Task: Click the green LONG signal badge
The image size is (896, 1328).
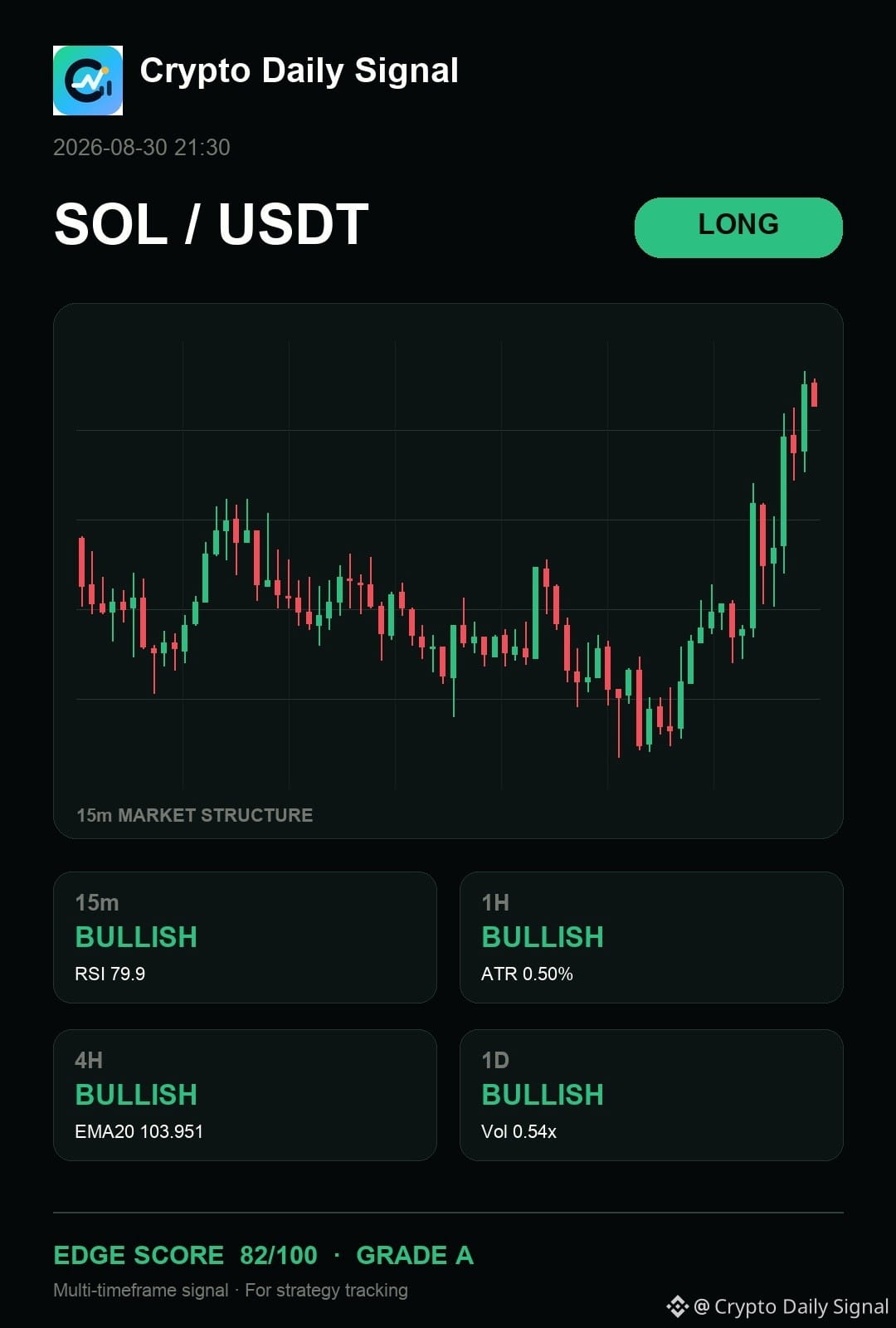Action: (x=738, y=227)
